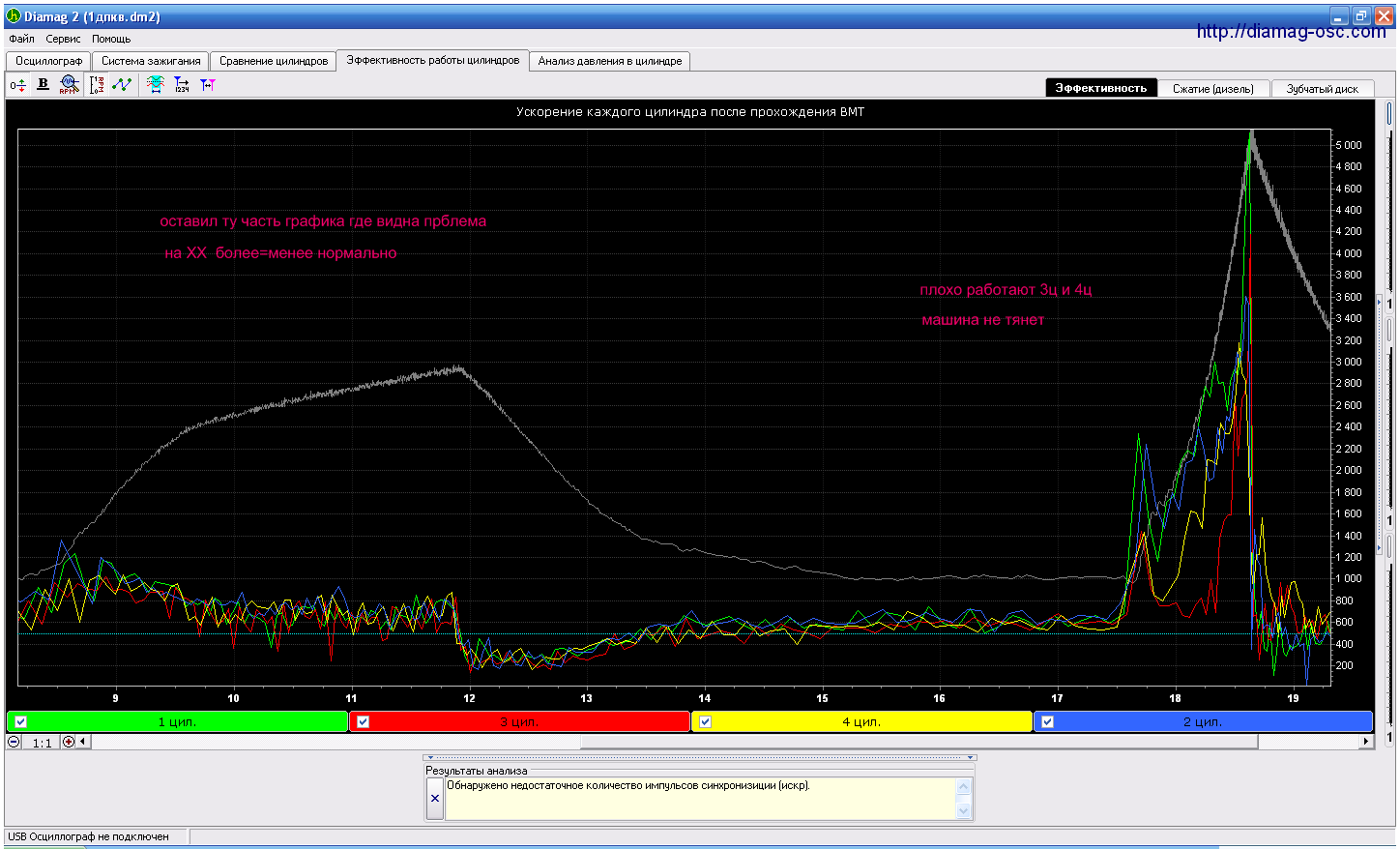Close analysis results with the X button
The height and width of the screenshot is (849, 1400).
pos(435,799)
